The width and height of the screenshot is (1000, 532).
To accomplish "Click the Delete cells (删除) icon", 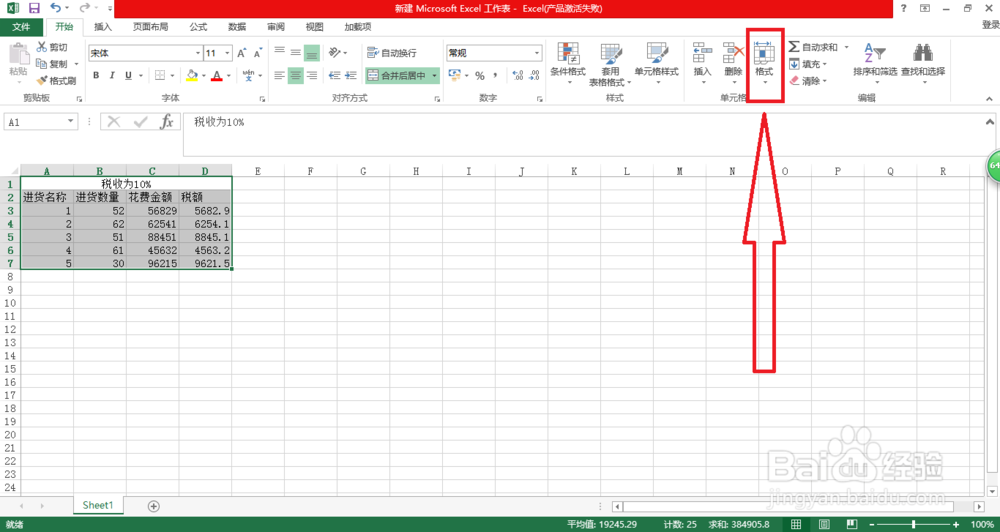I will click(733, 53).
